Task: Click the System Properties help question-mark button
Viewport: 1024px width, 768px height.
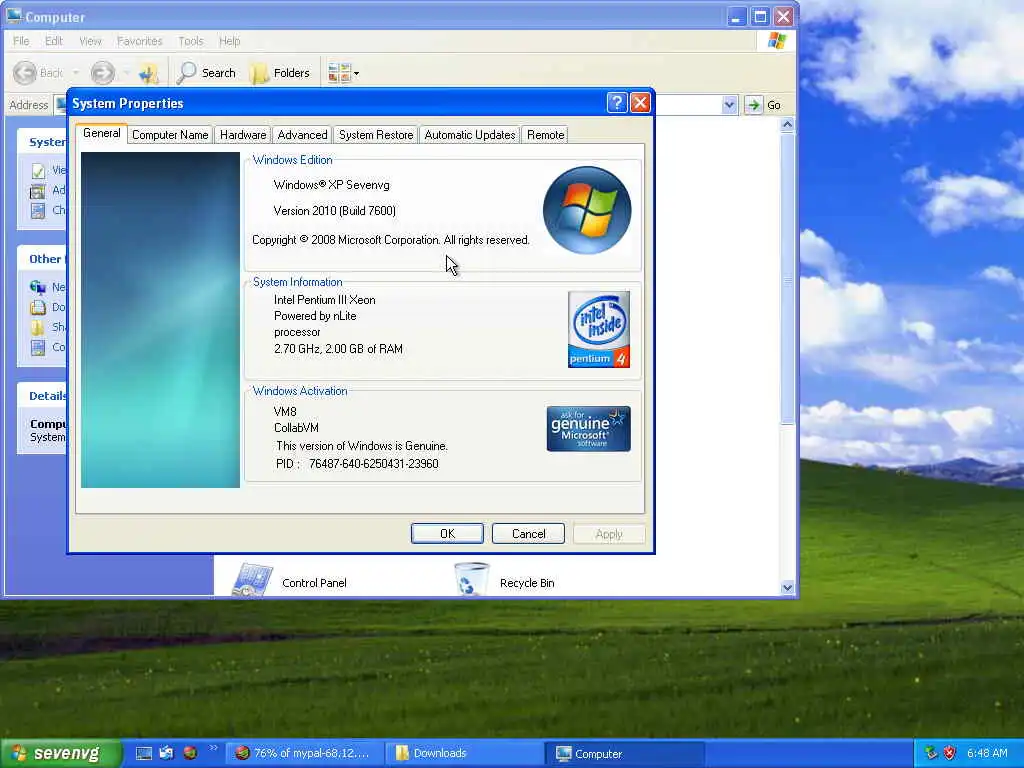Action: tap(617, 103)
